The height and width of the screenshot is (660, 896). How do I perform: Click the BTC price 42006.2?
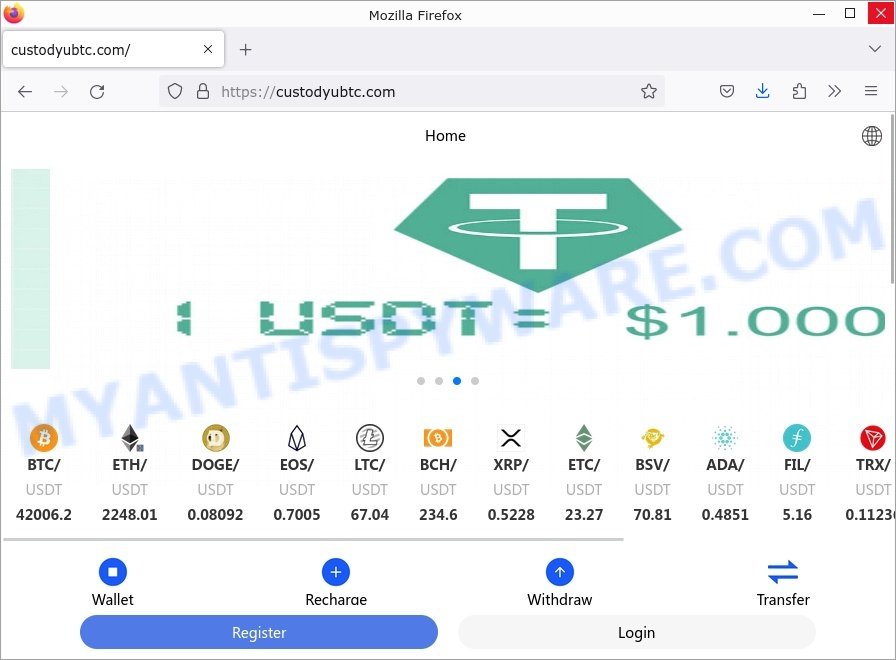[44, 515]
